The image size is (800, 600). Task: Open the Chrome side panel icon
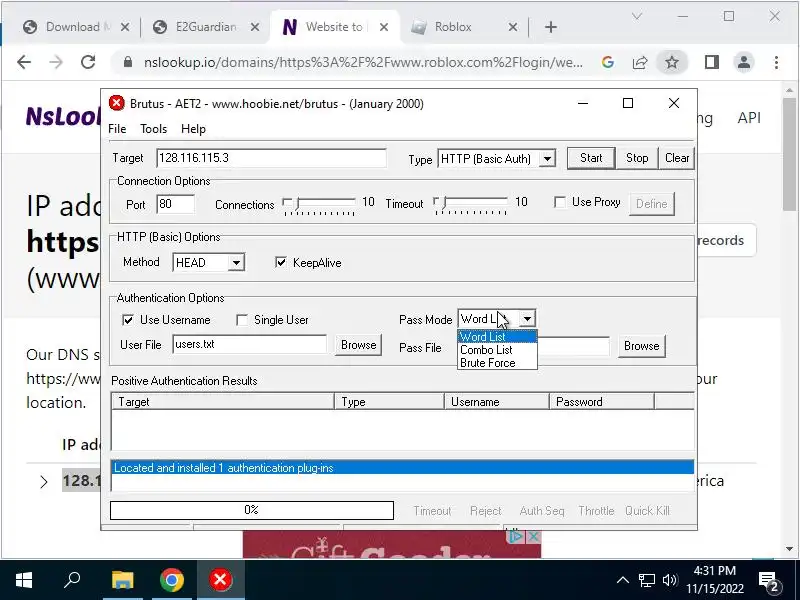[x=712, y=62]
